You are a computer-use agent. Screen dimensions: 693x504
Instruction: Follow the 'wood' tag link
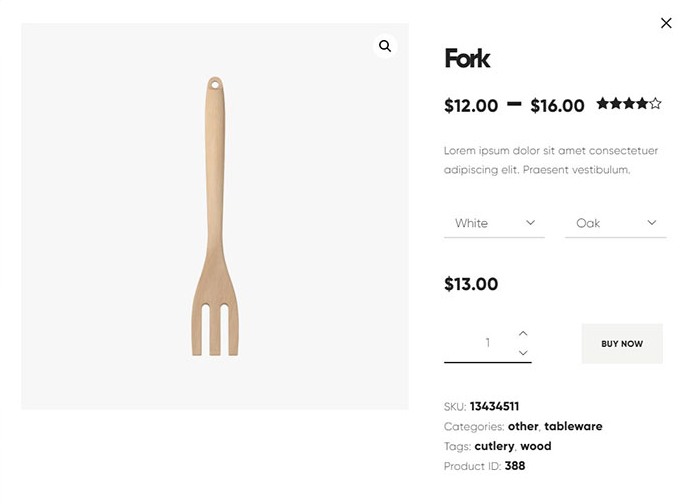point(536,446)
